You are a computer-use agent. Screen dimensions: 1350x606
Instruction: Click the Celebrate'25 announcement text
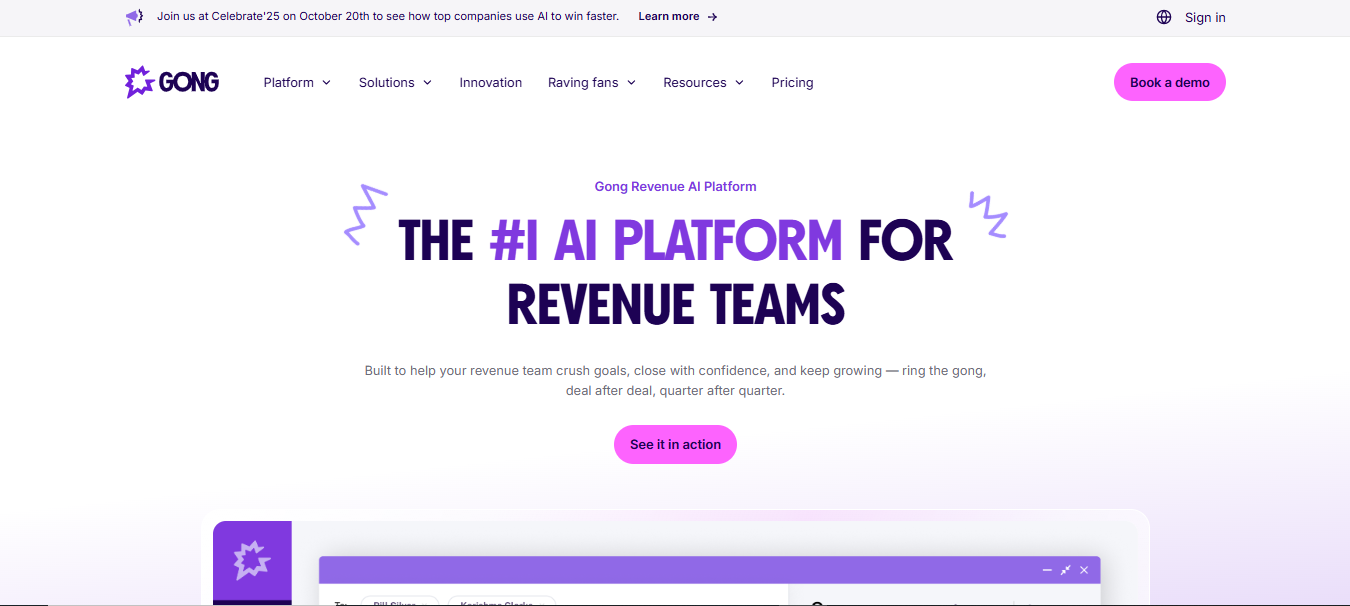point(388,17)
